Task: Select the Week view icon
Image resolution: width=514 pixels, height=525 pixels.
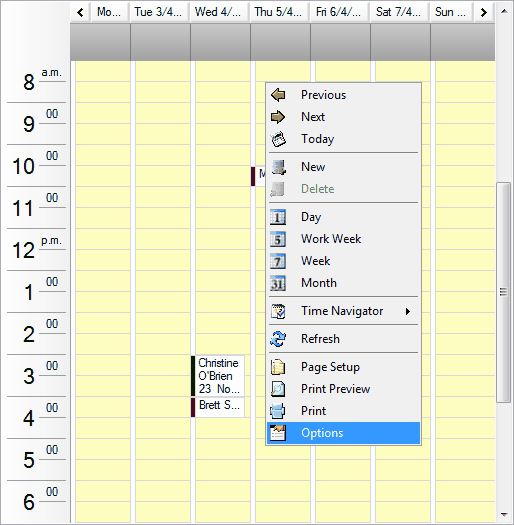Action: pyautogui.click(x=278, y=261)
